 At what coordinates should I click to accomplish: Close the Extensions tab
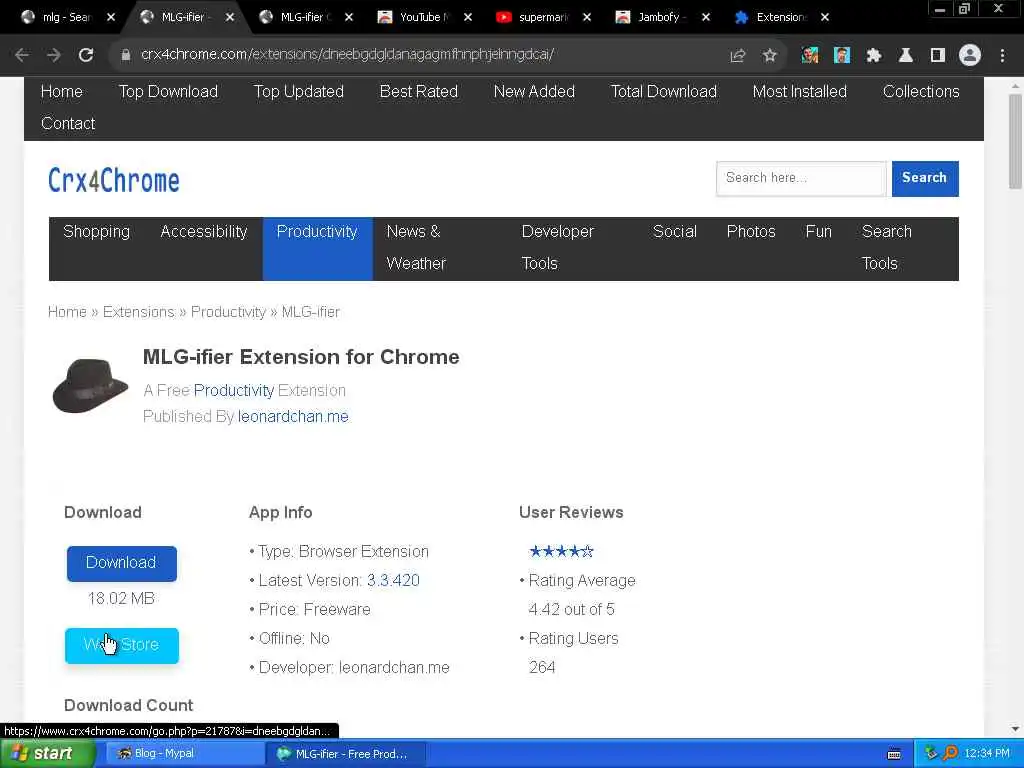tap(825, 18)
